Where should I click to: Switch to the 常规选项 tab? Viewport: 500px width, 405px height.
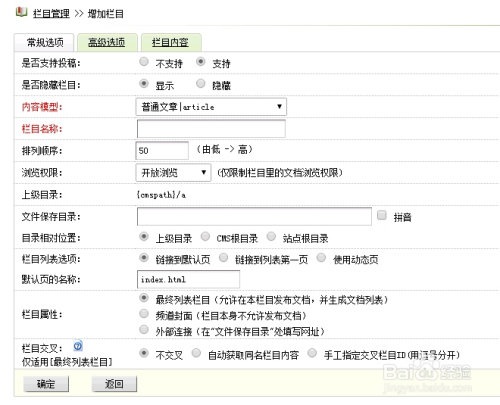(x=45, y=42)
